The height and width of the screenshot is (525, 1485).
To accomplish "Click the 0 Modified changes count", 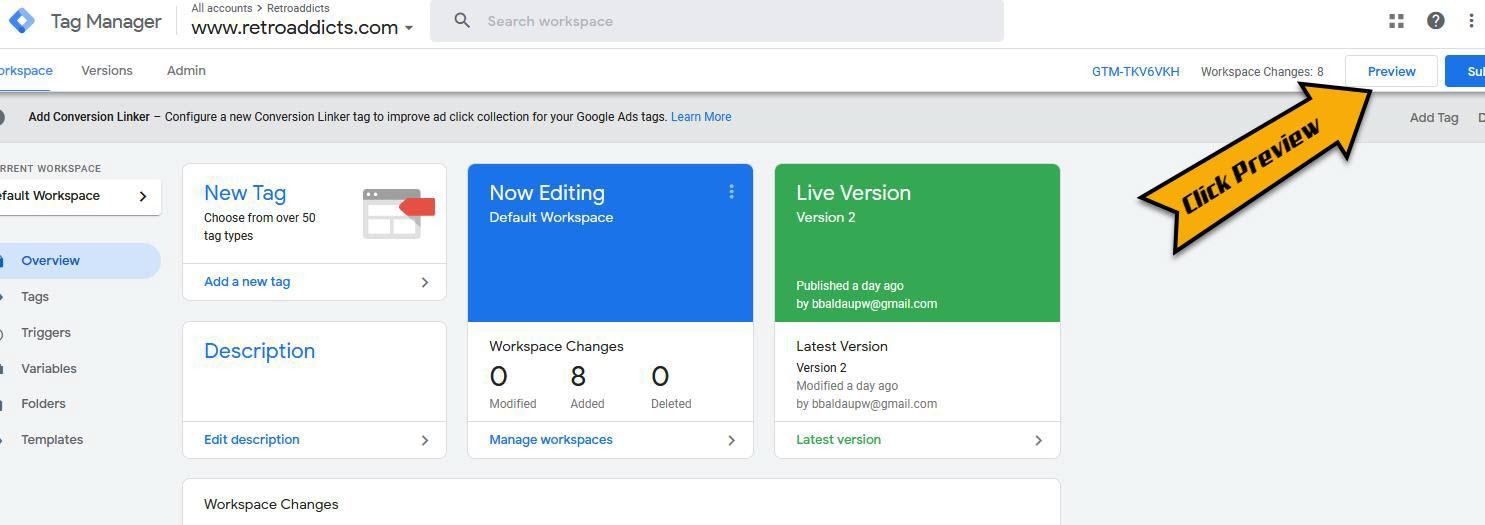I will coord(498,377).
